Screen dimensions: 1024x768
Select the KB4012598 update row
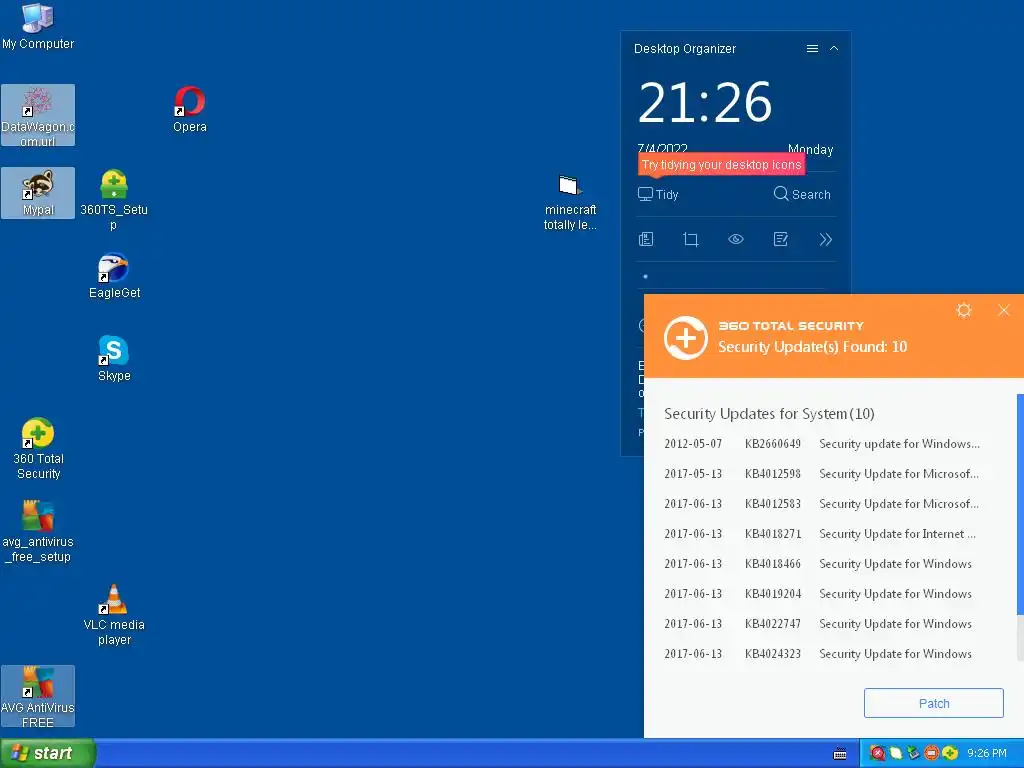point(822,474)
